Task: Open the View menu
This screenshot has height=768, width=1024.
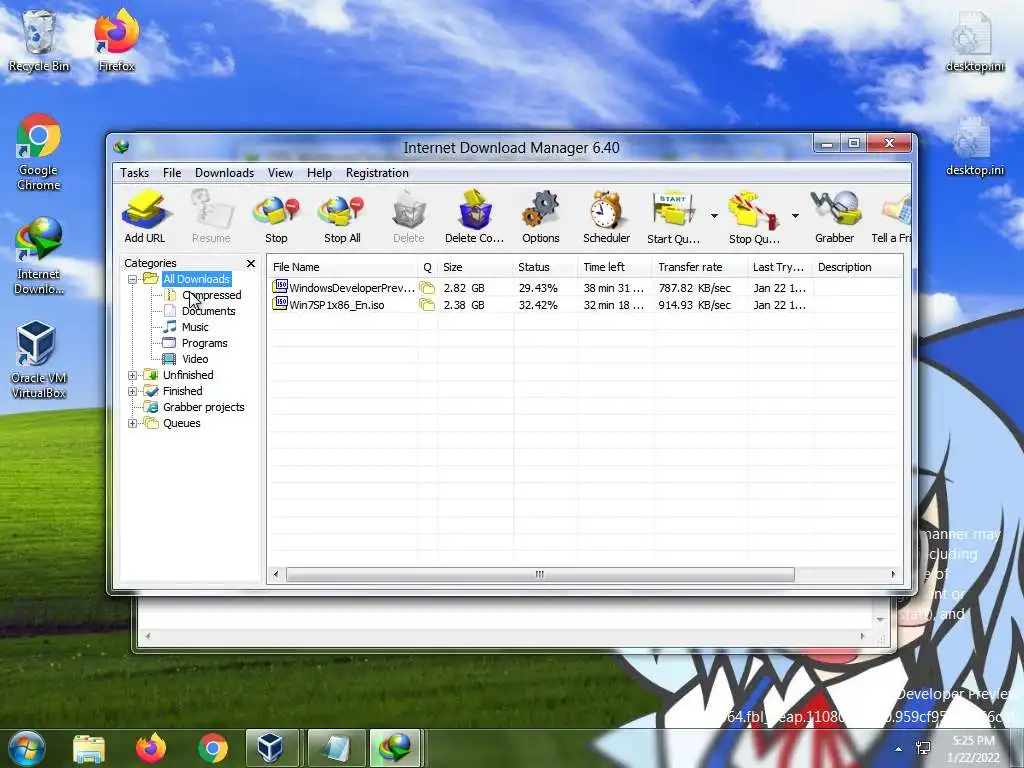Action: click(280, 173)
